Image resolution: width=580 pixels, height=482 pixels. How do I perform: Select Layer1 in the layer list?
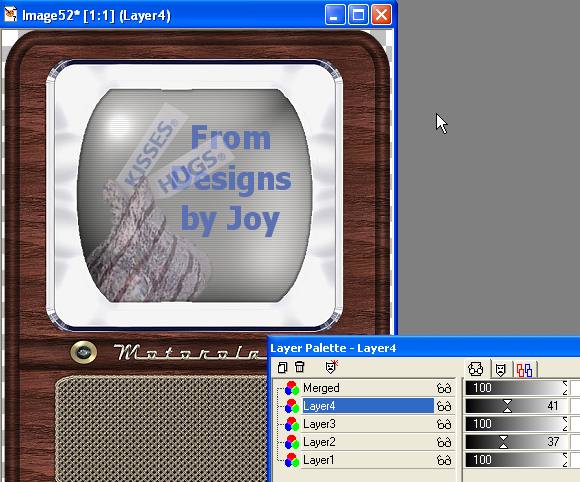tap(368, 460)
